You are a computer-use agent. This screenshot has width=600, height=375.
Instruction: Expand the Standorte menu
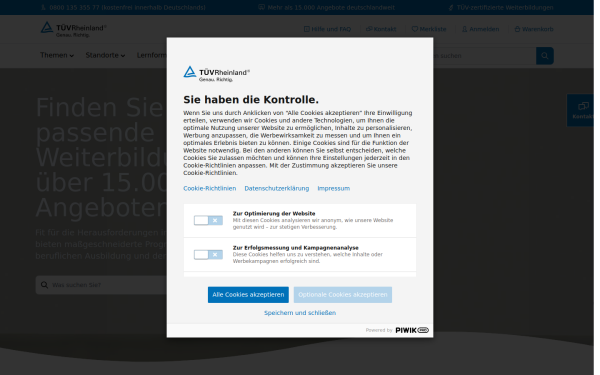pos(105,55)
